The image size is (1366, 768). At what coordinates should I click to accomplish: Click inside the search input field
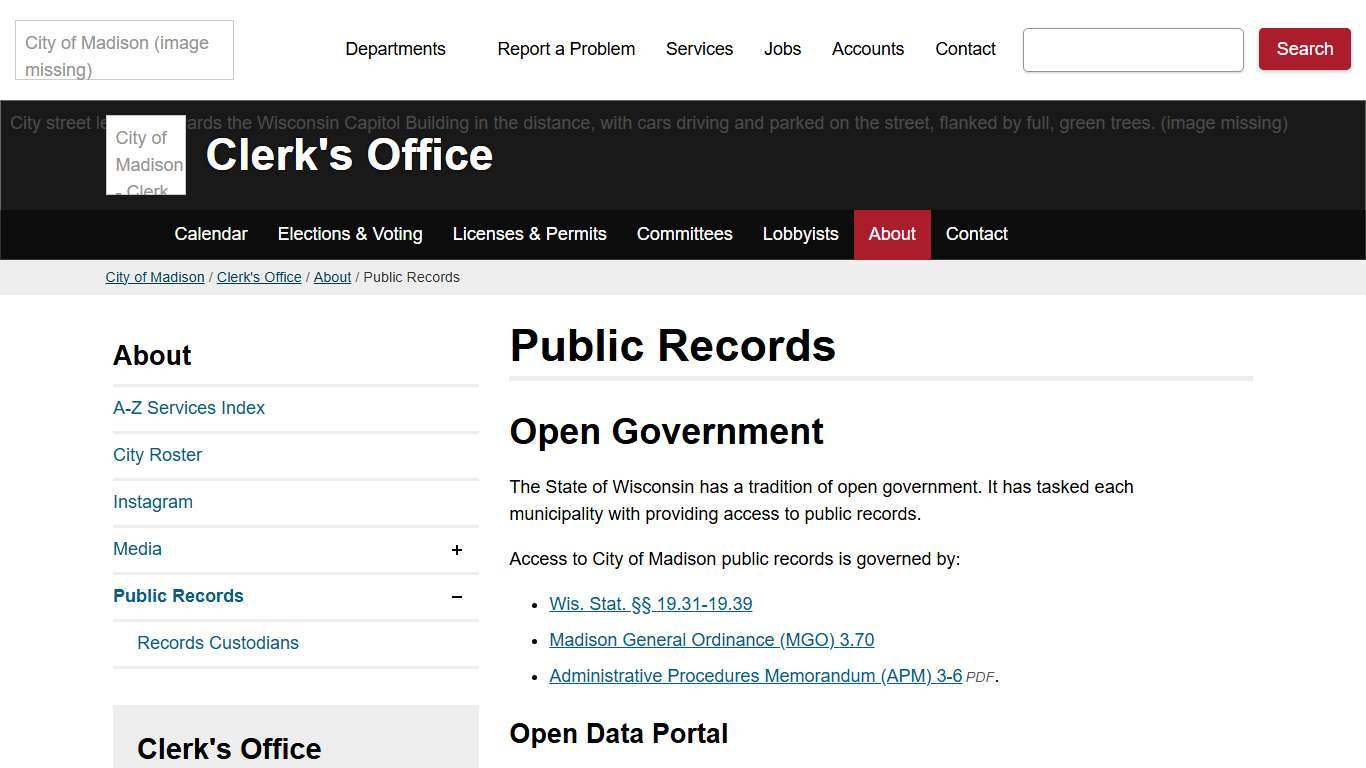(1132, 49)
